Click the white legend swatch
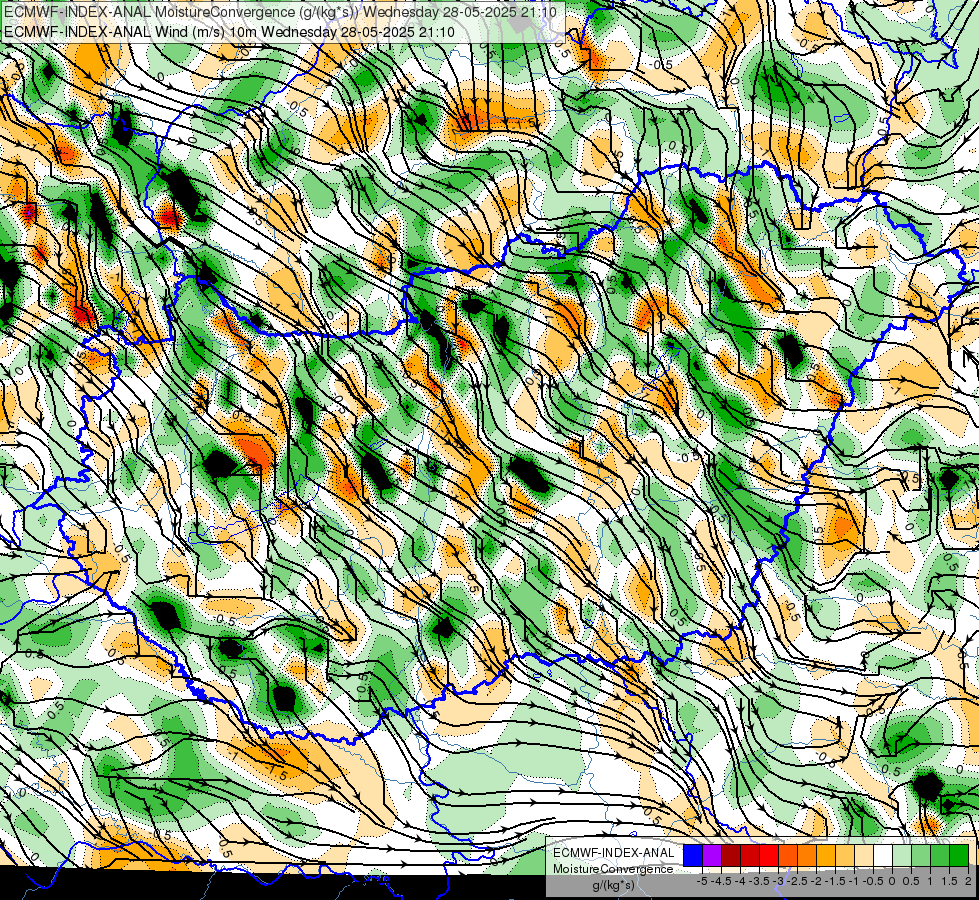Screen dimensions: 979x900 pos(883,856)
